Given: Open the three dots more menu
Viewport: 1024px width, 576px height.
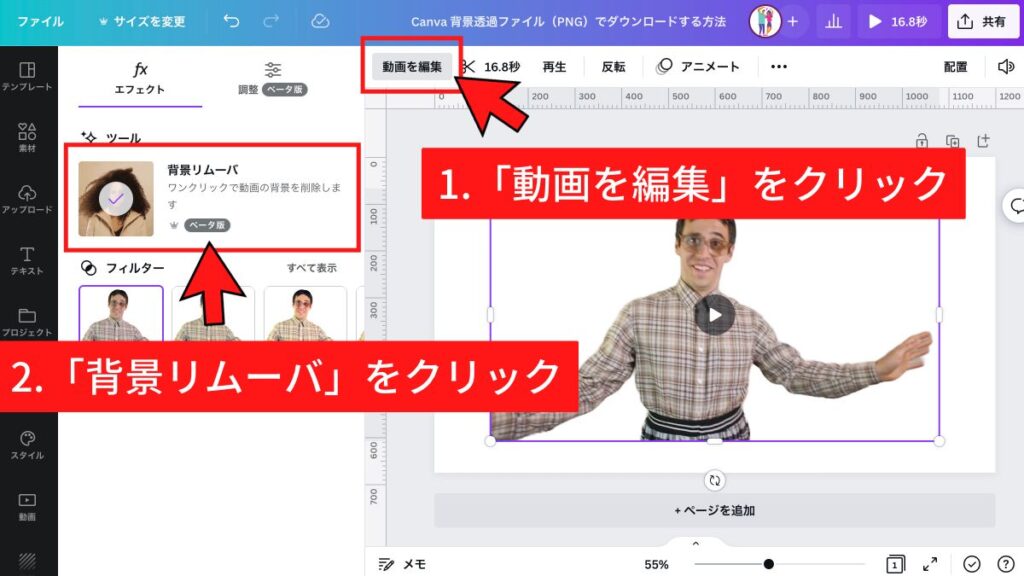Looking at the screenshot, I should click(x=778, y=66).
